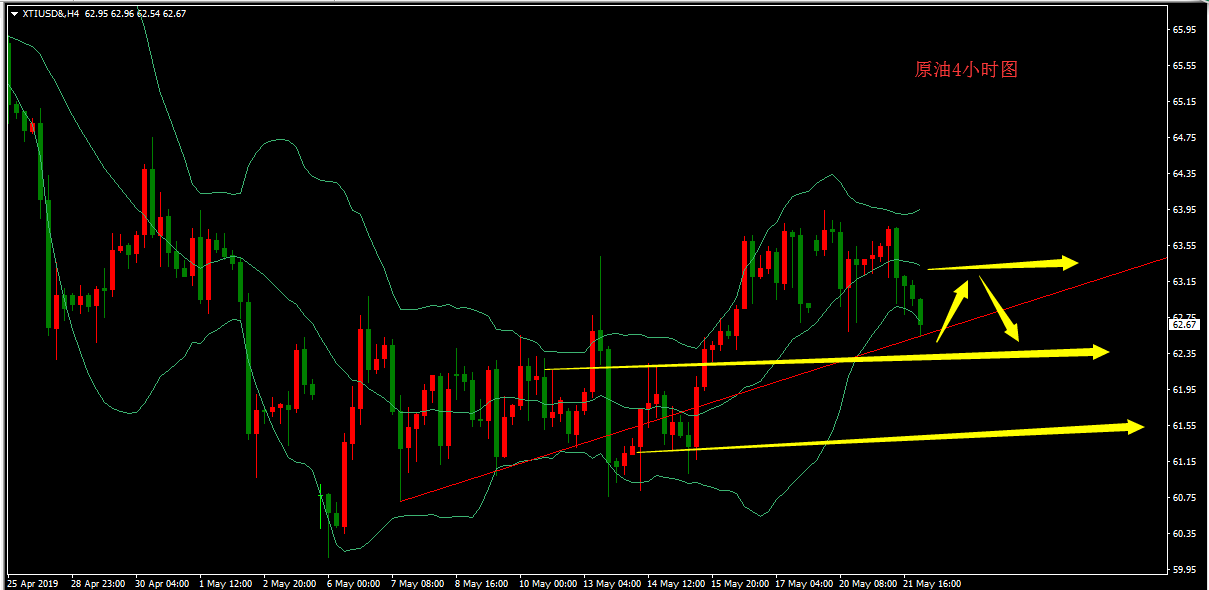Click the 65.55 price axis label

coord(1184,66)
